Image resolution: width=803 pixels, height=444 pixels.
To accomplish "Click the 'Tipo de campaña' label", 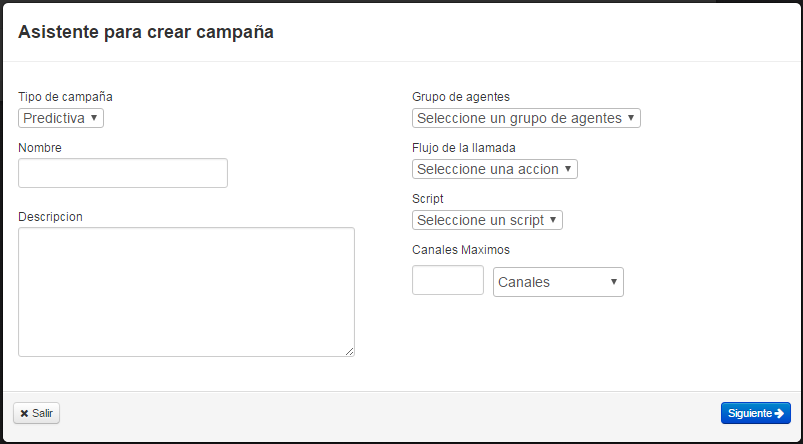I will pos(65,97).
